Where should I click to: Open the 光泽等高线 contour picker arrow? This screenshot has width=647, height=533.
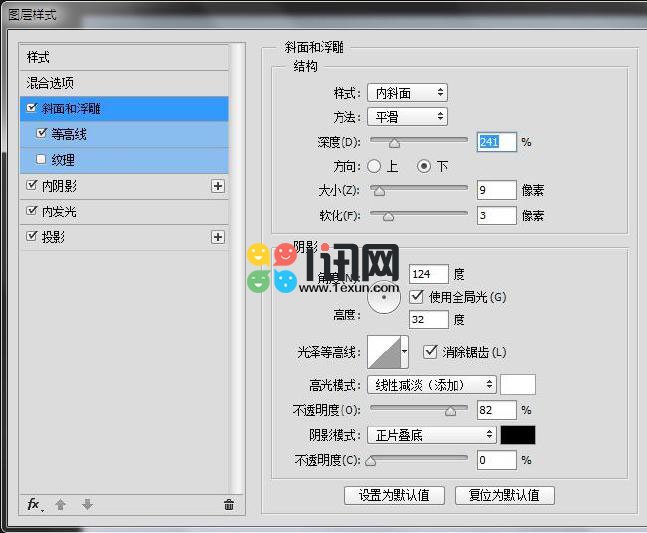[x=404, y=351]
